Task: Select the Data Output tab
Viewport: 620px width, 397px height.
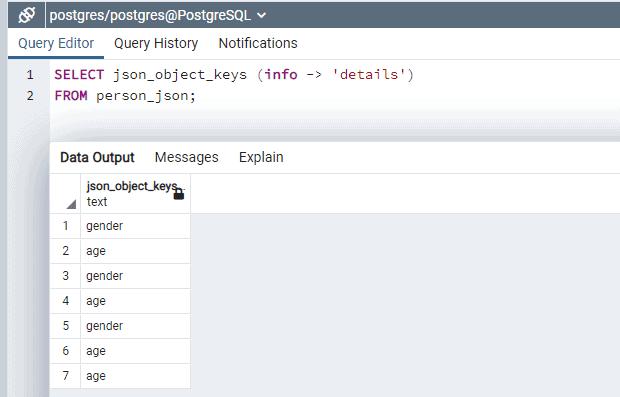Action: tap(97, 157)
